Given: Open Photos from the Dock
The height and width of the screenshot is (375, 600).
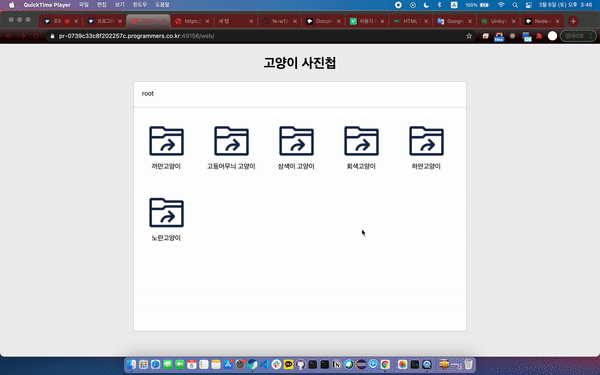Looking at the screenshot, I should click(x=402, y=365).
